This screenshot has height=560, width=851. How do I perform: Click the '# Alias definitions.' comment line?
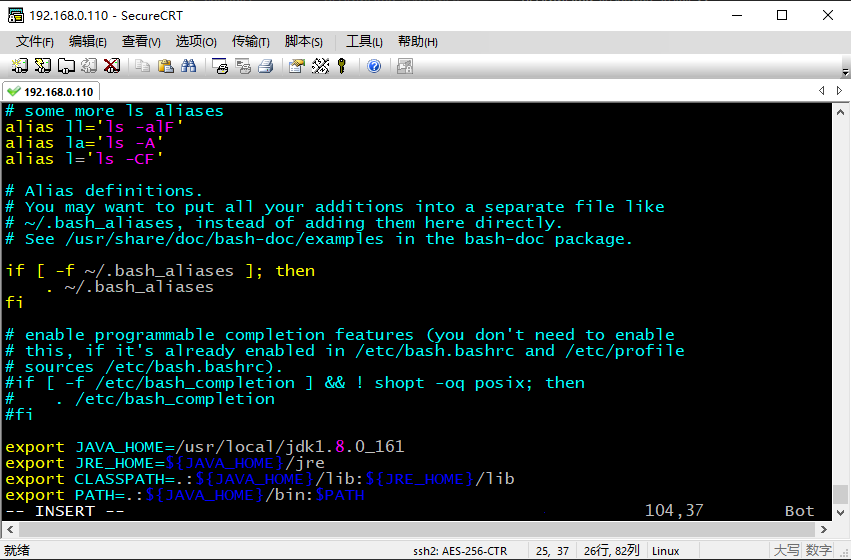tap(104, 191)
